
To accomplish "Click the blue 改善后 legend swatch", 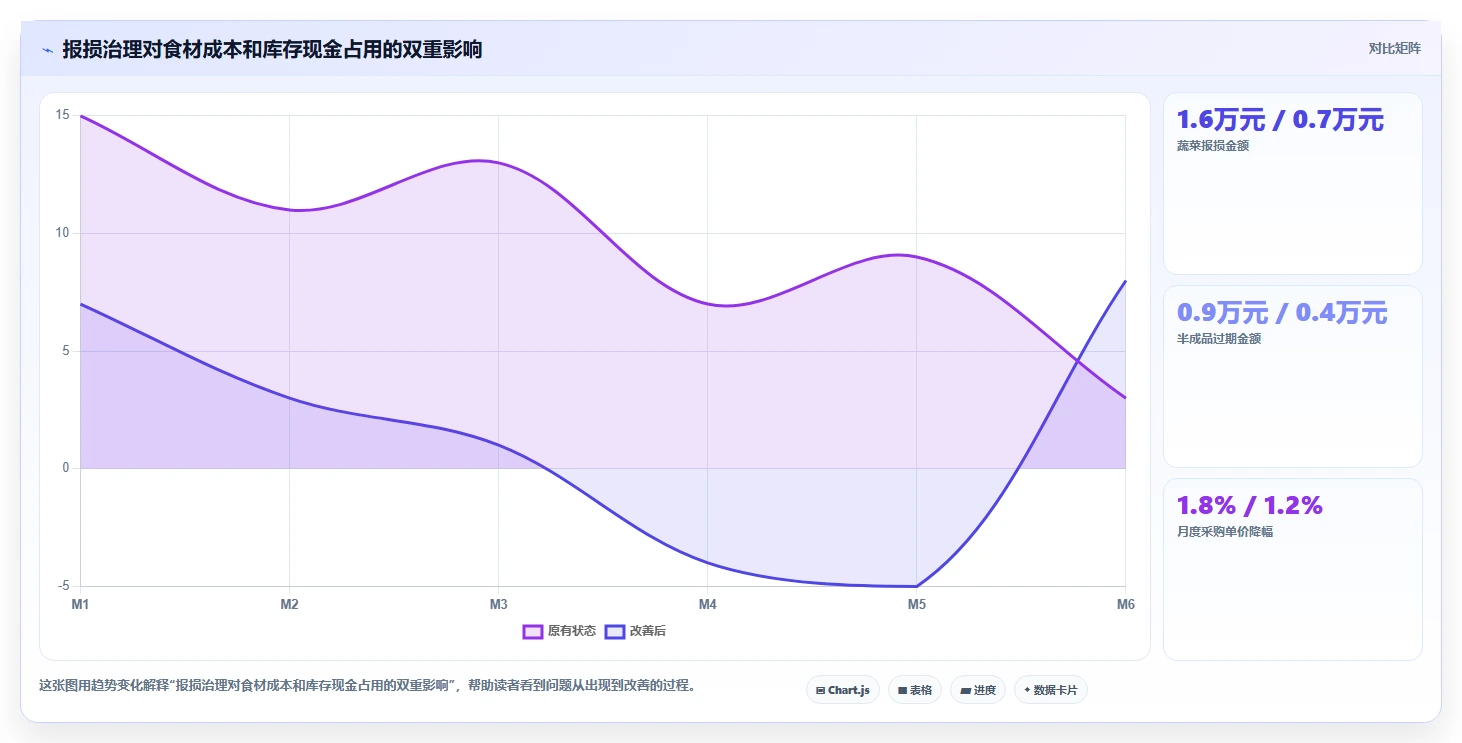I will pos(615,631).
